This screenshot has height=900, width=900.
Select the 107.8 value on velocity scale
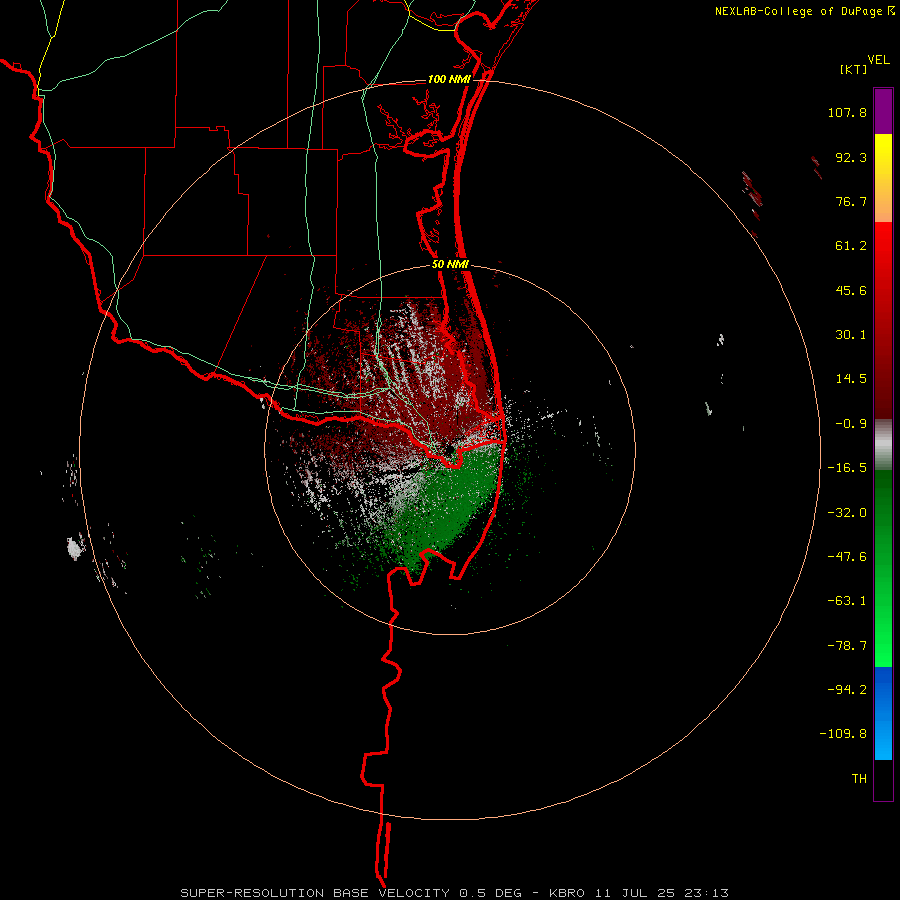tap(847, 112)
